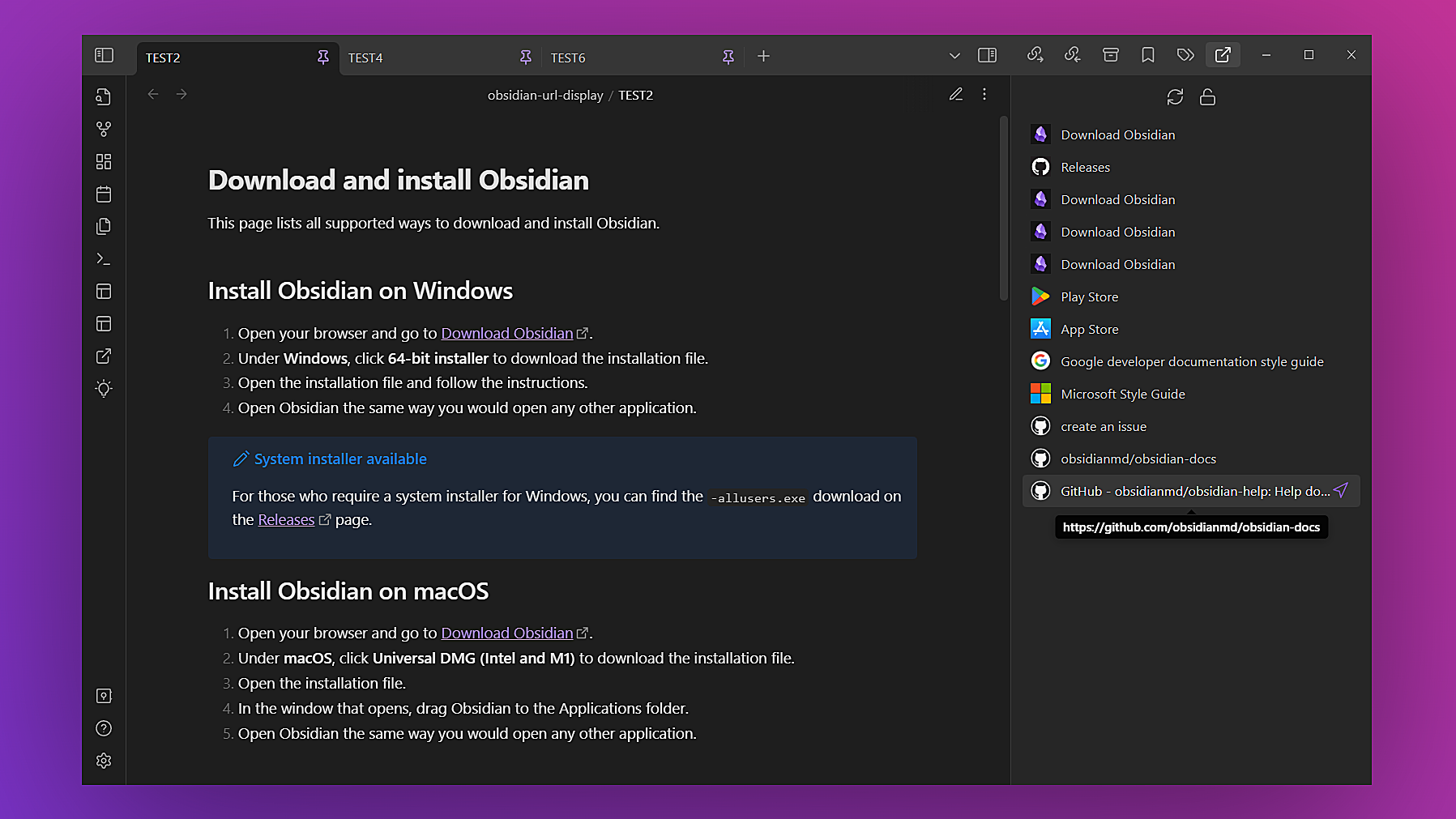This screenshot has width=1456, height=819.
Task: Click Install Obsidian on Windows heading
Action: coord(361,291)
